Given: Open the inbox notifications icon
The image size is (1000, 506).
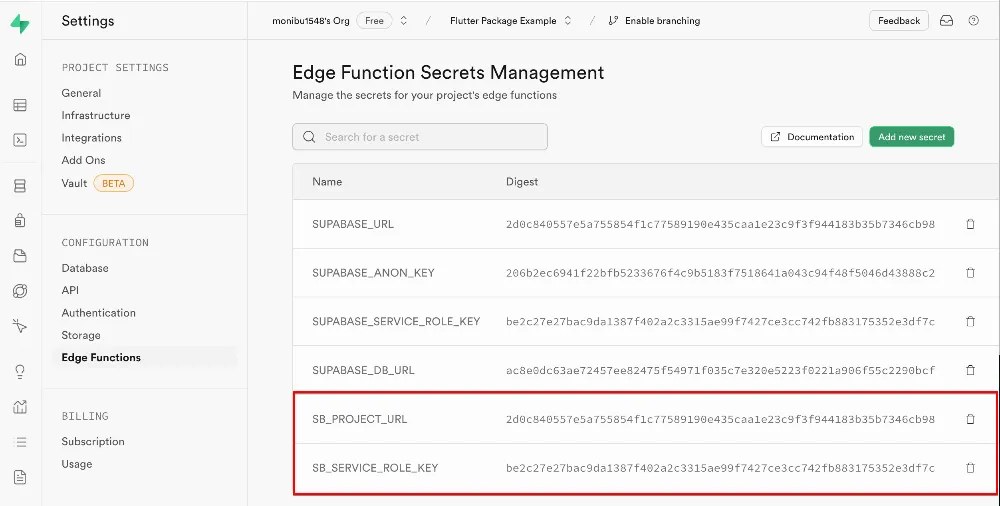Looking at the screenshot, I should [946, 21].
